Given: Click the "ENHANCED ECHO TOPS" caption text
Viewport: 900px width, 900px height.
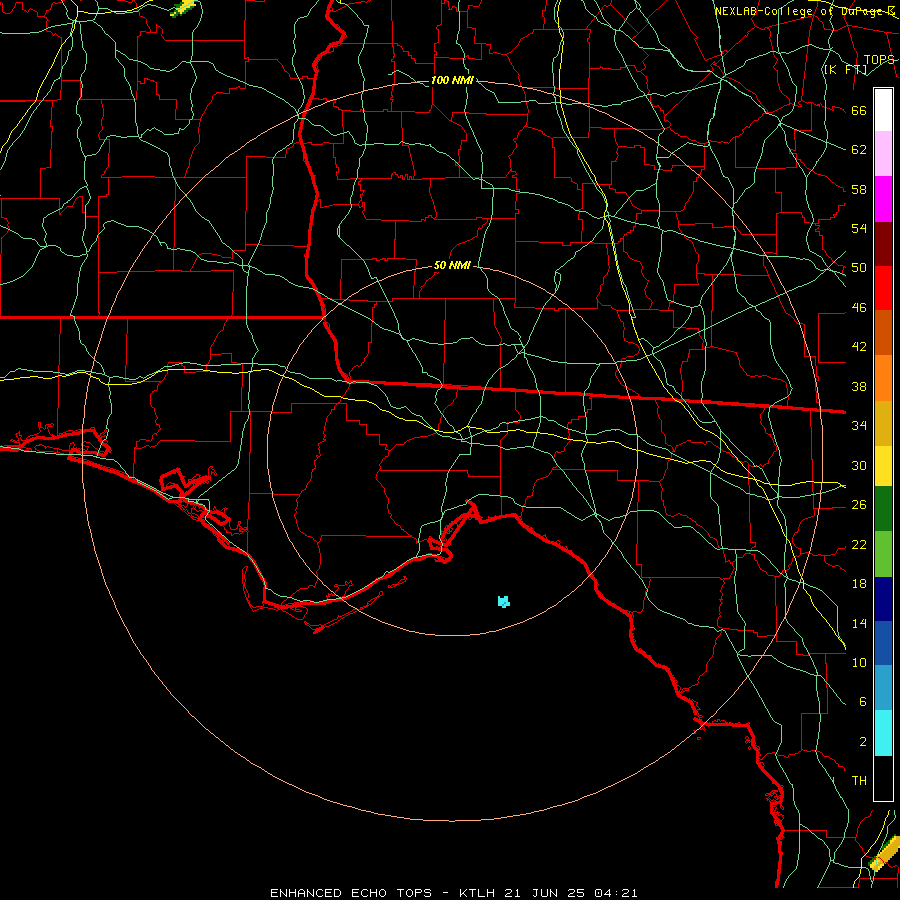Looking at the screenshot, I should click(x=351, y=893).
